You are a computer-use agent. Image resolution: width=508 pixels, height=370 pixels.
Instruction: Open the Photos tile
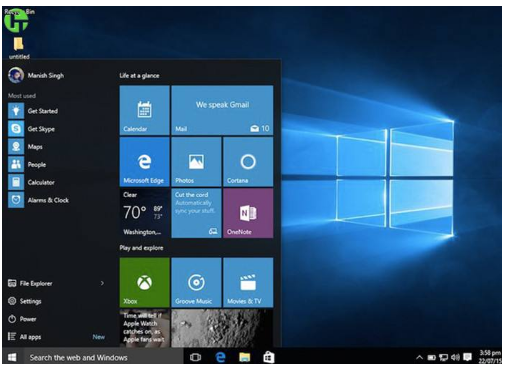196,162
